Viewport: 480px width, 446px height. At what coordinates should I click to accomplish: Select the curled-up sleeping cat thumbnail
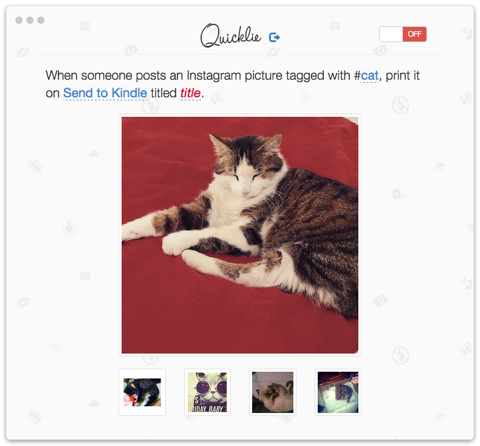273,392
